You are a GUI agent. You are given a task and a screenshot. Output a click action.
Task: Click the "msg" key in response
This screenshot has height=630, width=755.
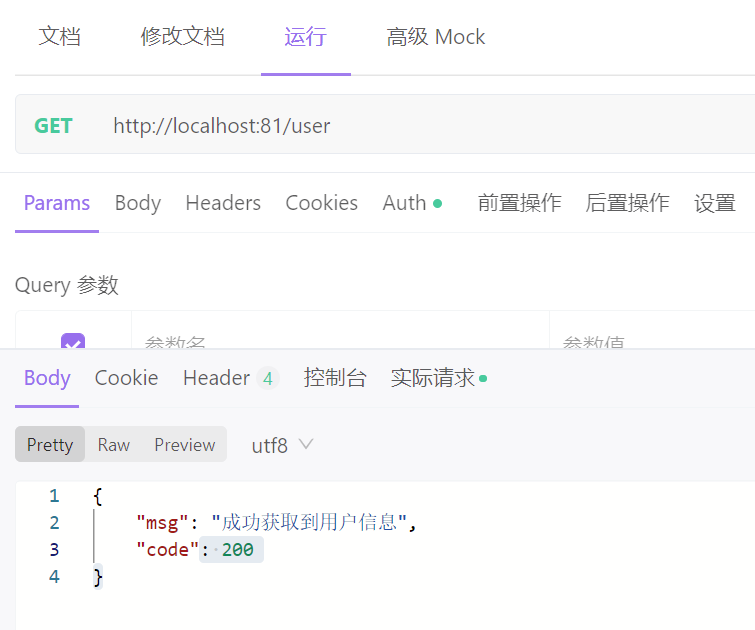[162, 523]
